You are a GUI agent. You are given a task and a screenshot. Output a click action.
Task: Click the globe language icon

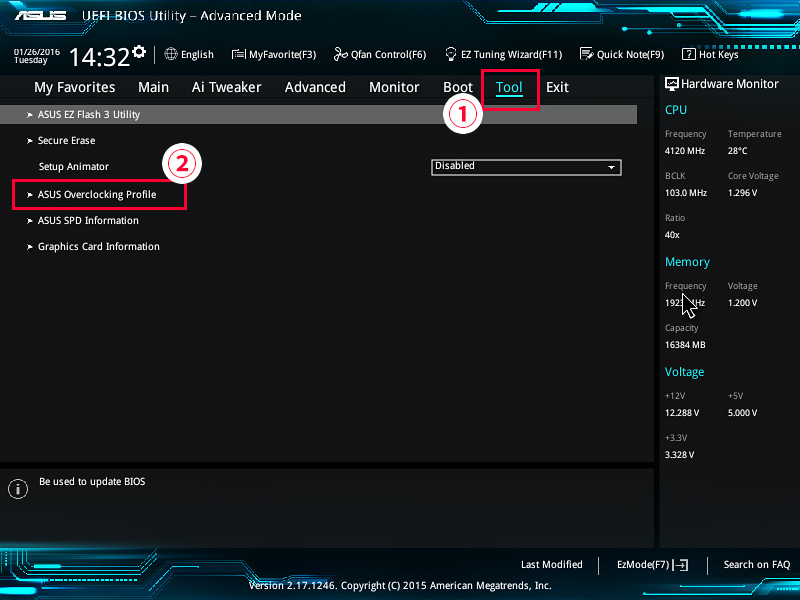[171, 54]
